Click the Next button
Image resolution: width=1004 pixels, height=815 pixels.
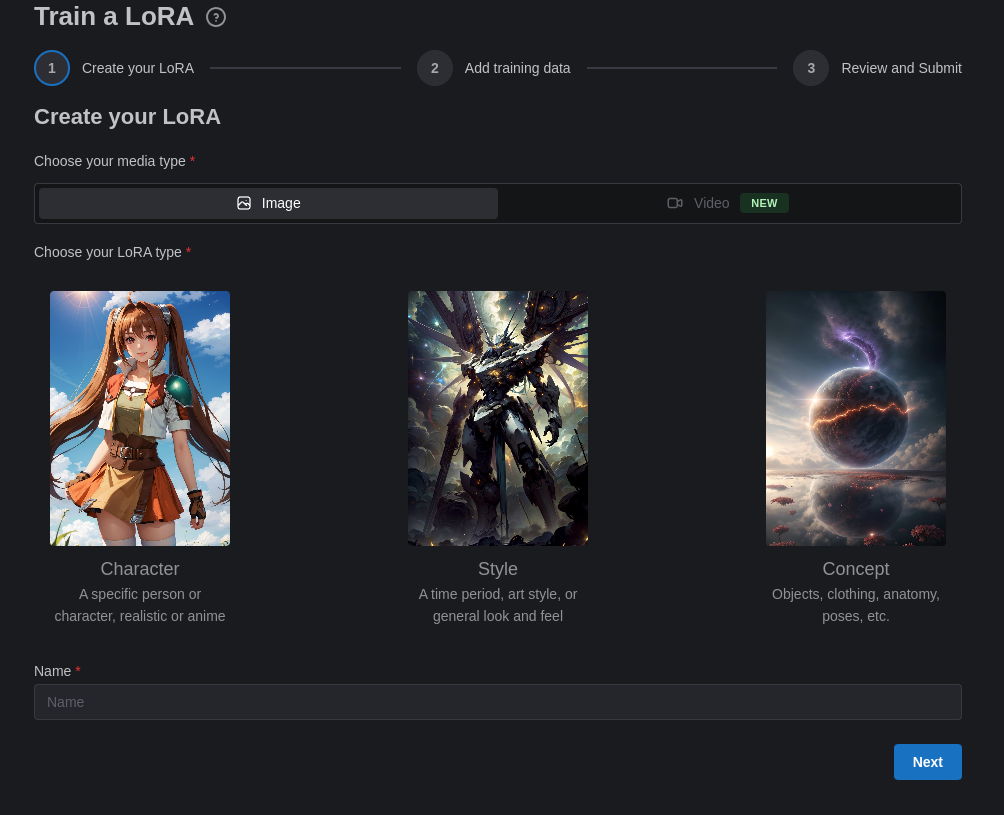pos(927,762)
